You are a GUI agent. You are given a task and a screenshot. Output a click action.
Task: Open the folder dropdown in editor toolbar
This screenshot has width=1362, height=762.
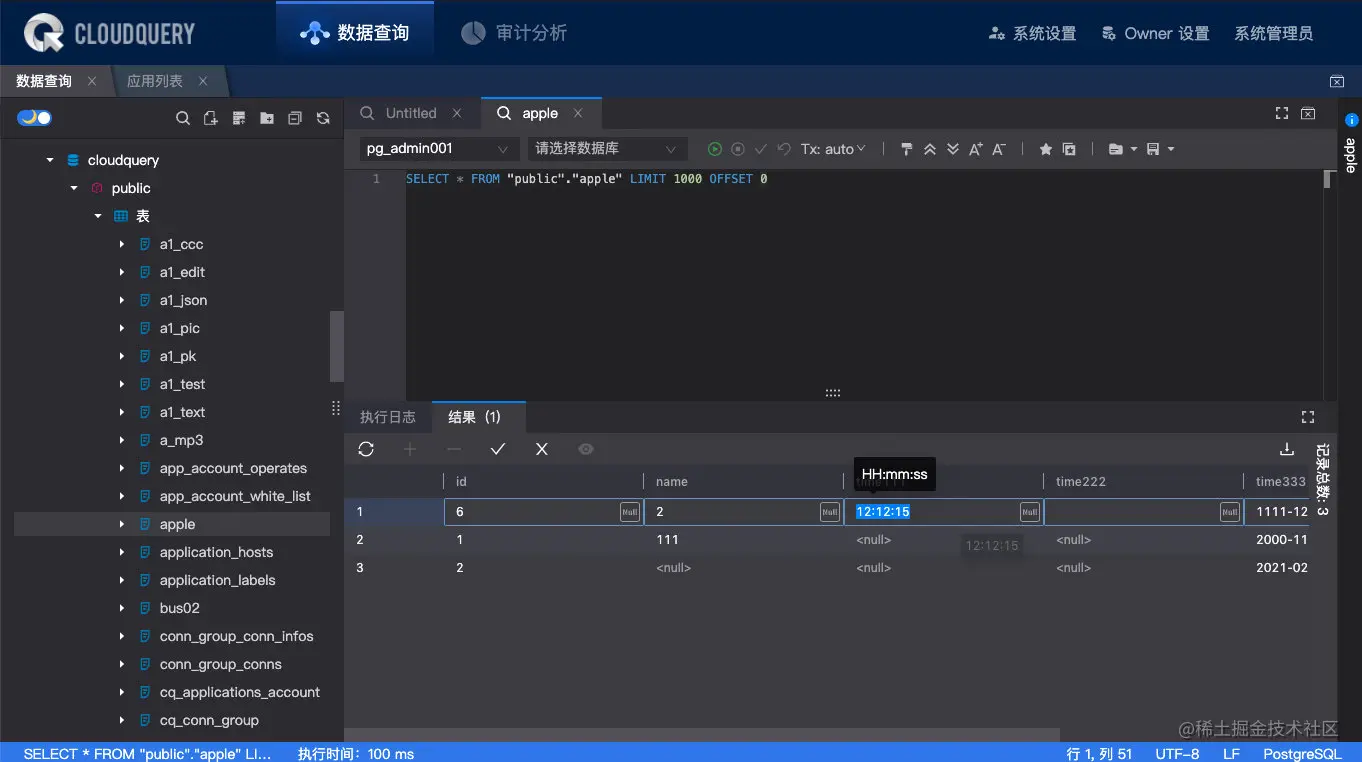pyautogui.click(x=1123, y=149)
